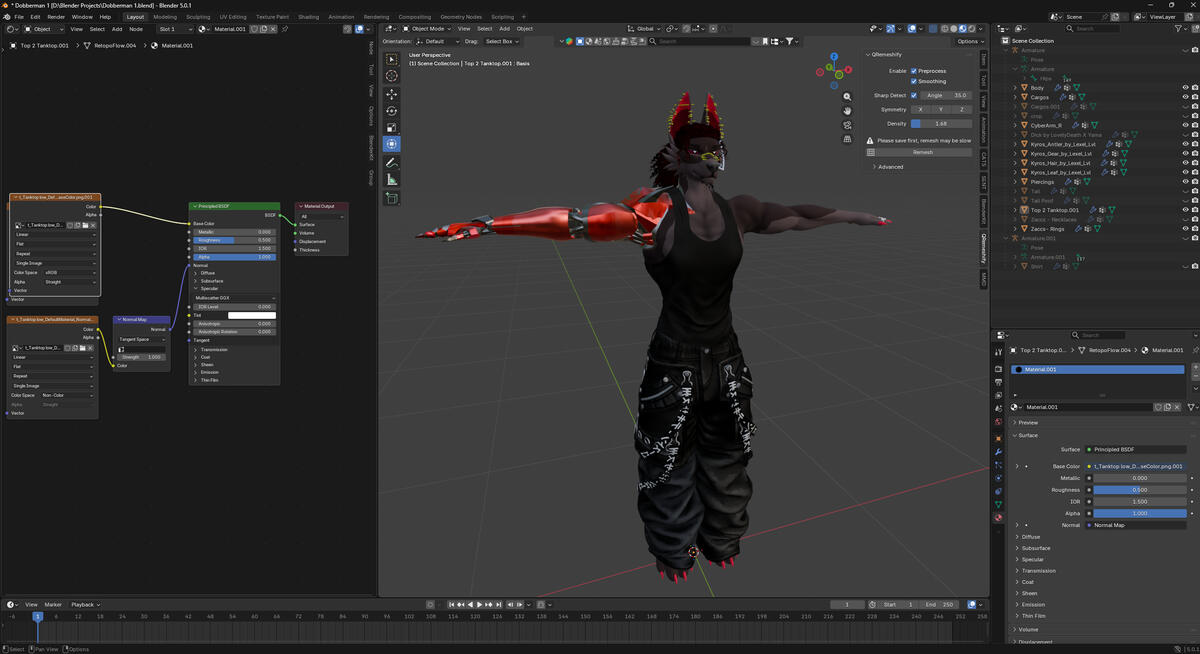Image resolution: width=1200 pixels, height=654 pixels.
Task: Click the Remesh button
Action: pyautogui.click(x=923, y=152)
